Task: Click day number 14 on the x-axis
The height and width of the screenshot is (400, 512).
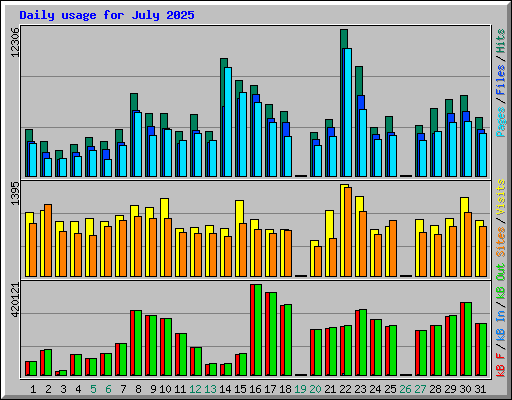Action: (225, 389)
